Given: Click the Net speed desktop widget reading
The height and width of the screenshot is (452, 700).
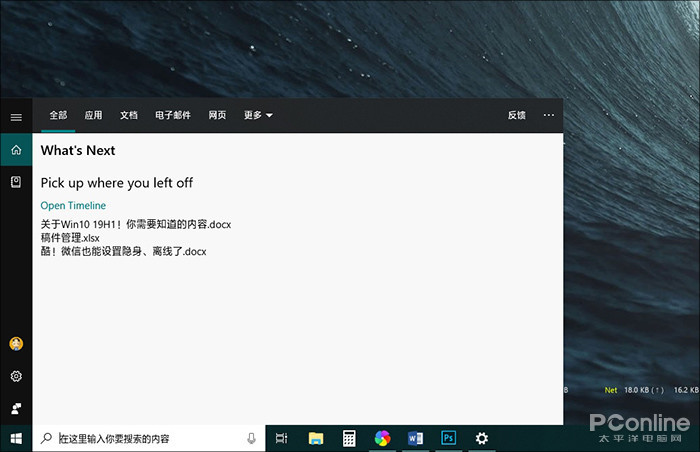Looking at the screenshot, I should [x=651, y=390].
